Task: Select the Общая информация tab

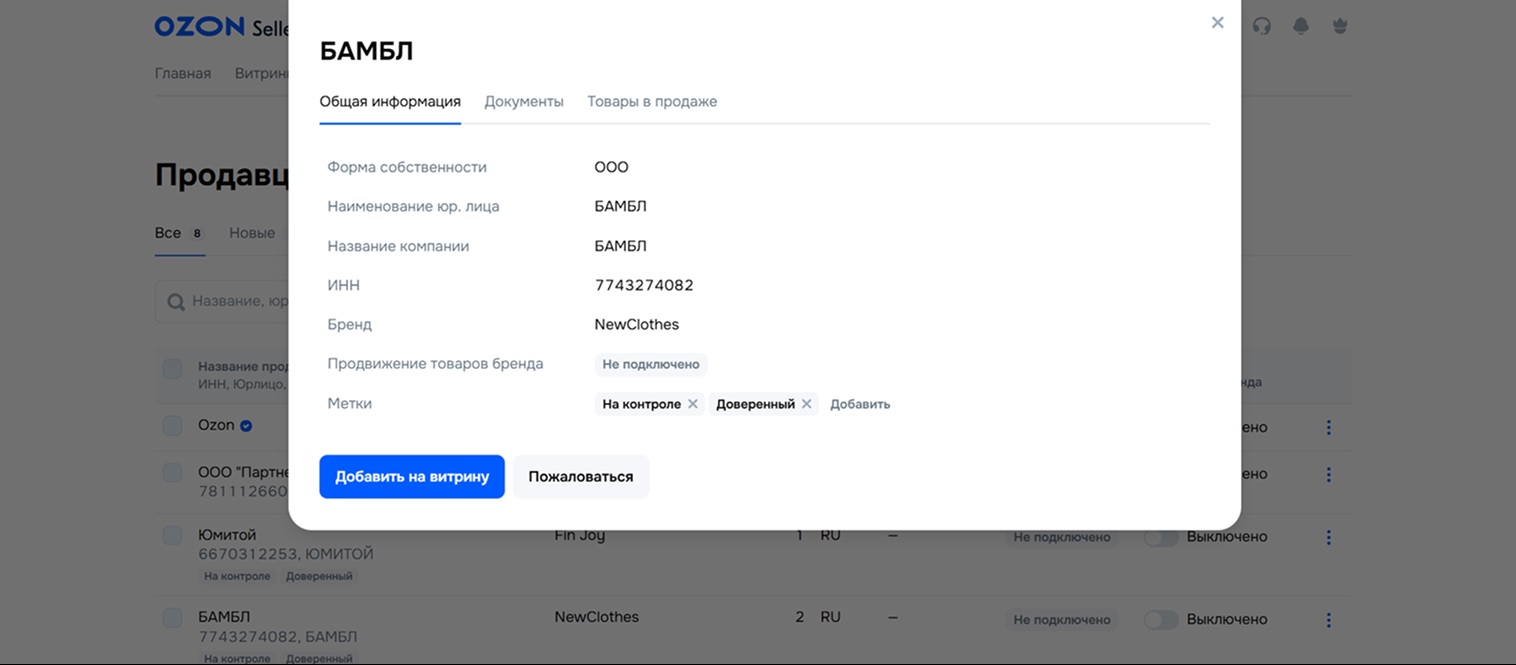Action: pos(390,101)
